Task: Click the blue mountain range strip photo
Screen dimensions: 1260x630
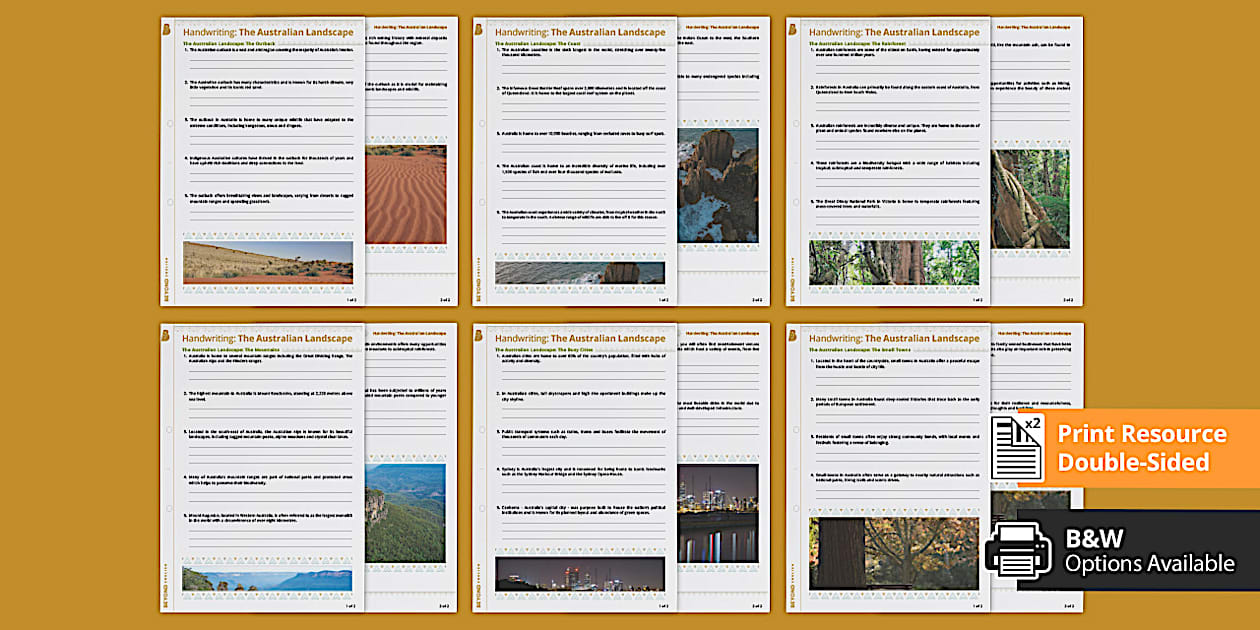Action: [267, 579]
